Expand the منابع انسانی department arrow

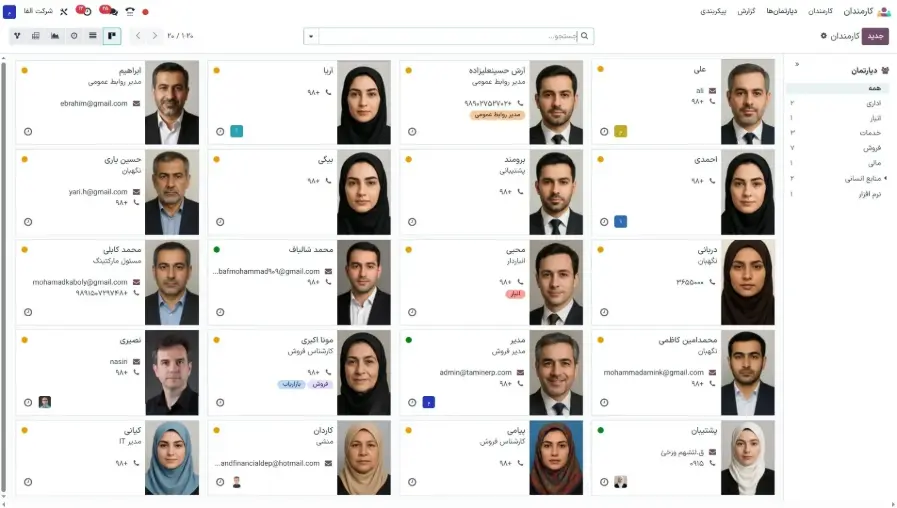886,178
